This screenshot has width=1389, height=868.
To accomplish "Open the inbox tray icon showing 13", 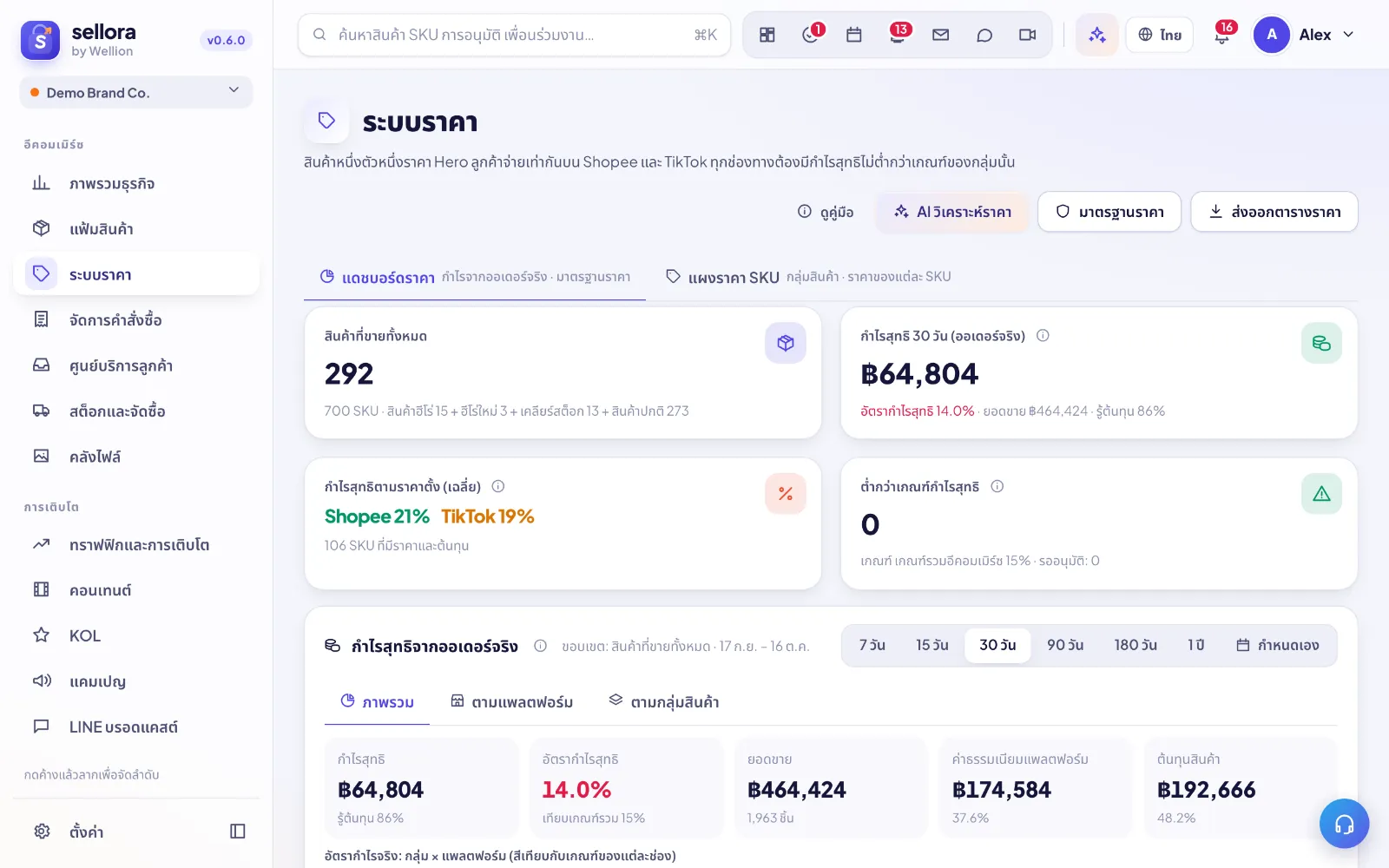I will coord(898,35).
